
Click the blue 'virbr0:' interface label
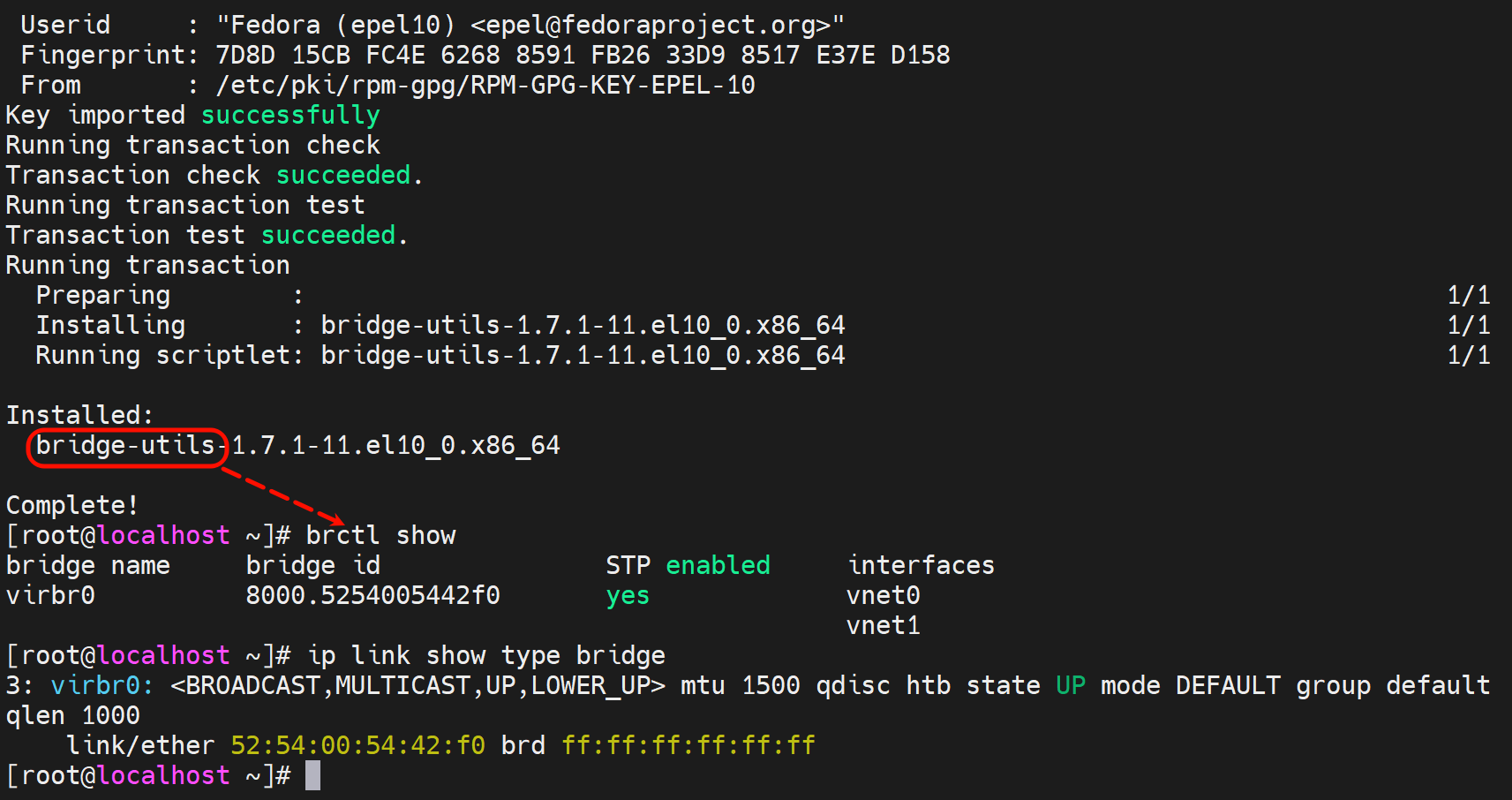tap(102, 685)
